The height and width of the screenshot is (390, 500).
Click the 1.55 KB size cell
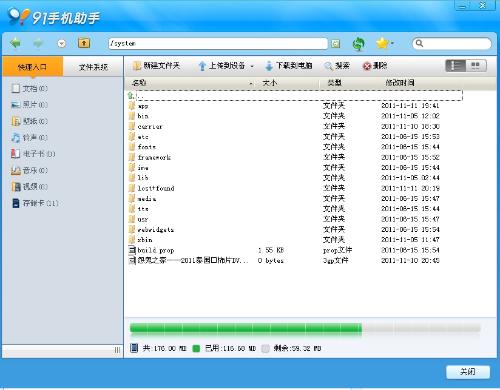point(271,250)
